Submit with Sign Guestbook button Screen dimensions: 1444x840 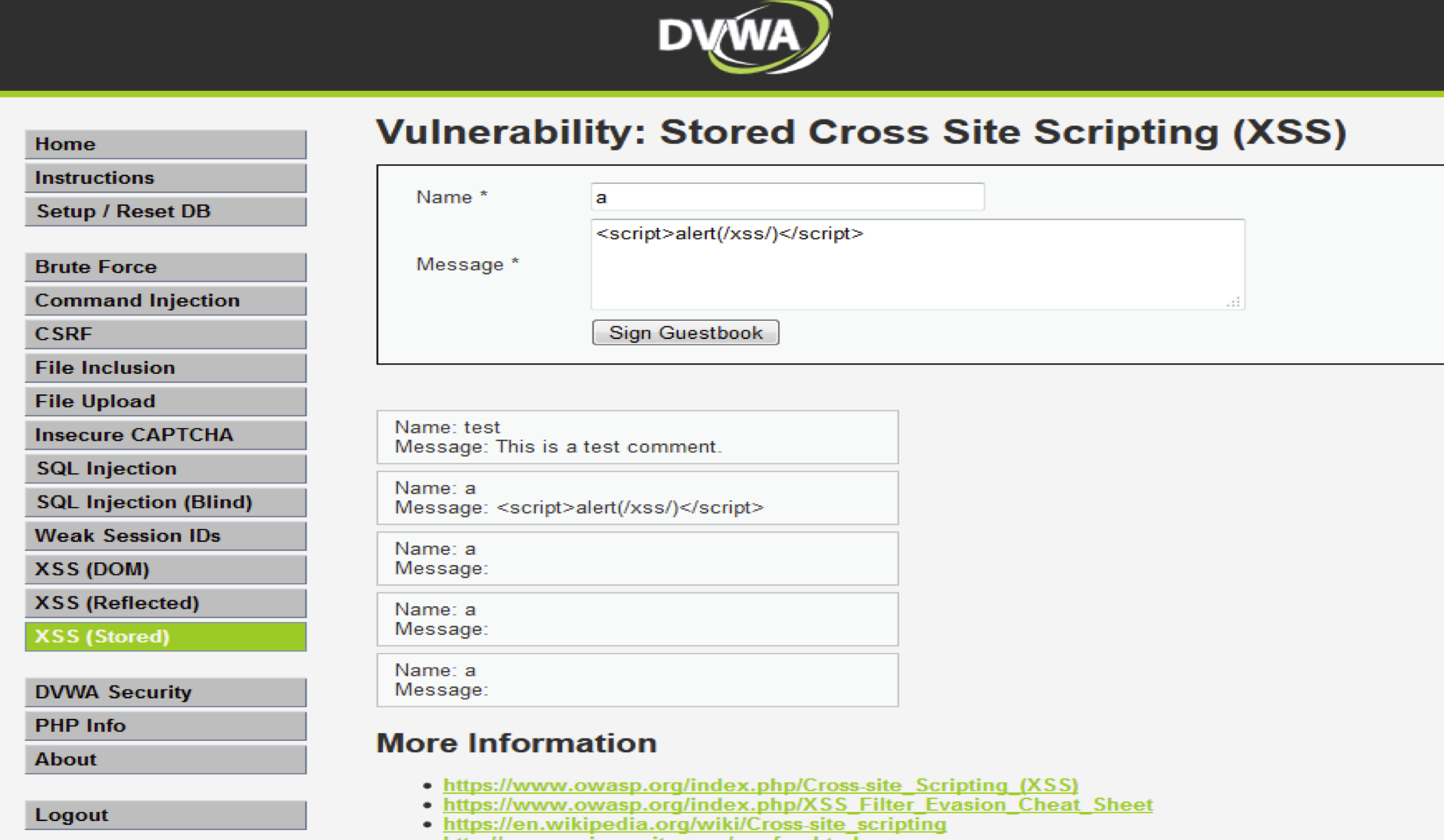tap(685, 333)
